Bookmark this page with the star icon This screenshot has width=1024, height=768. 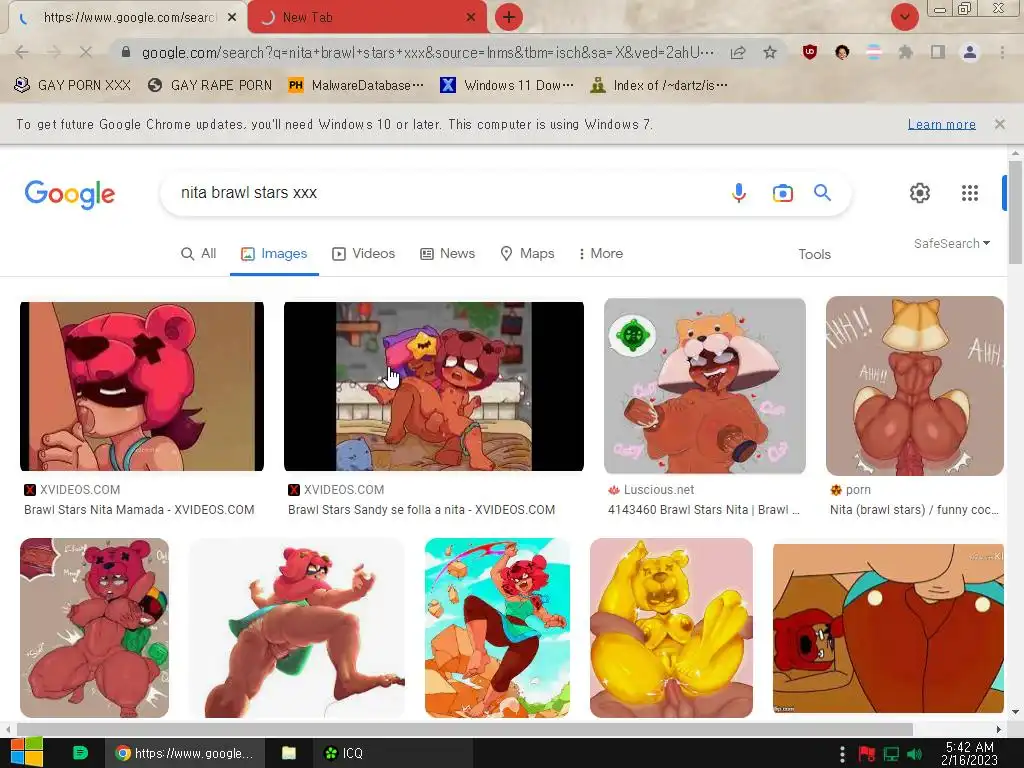770,52
